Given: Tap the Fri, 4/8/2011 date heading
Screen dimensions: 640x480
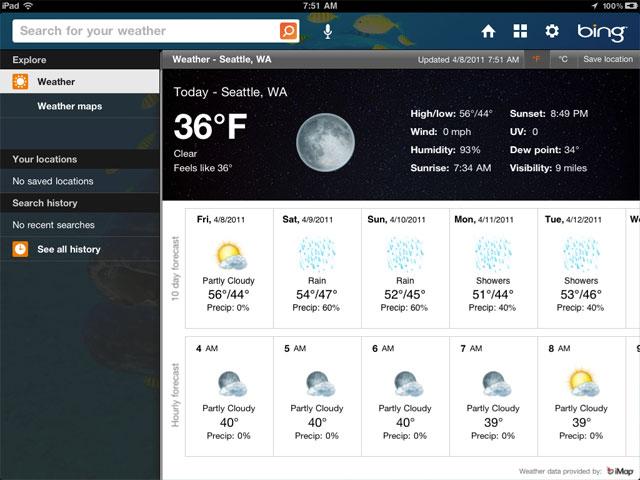Looking at the screenshot, I should click(x=221, y=220).
